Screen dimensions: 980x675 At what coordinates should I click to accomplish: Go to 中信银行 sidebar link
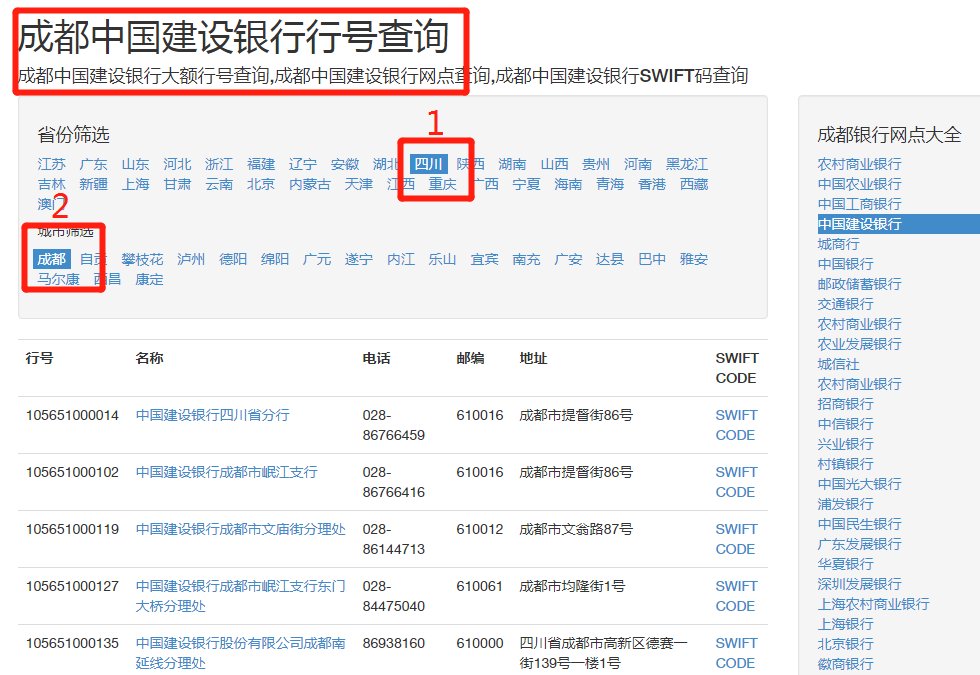(846, 424)
